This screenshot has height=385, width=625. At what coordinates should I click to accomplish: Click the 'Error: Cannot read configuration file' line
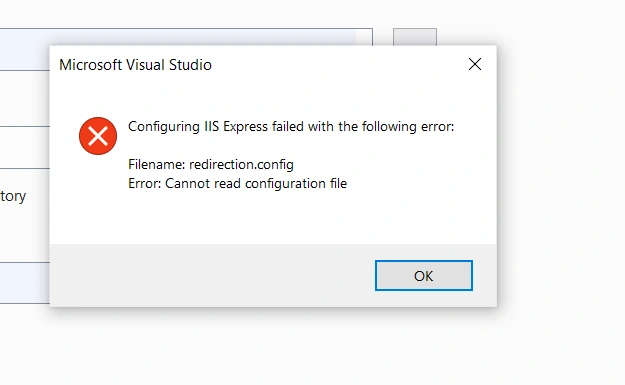[238, 183]
